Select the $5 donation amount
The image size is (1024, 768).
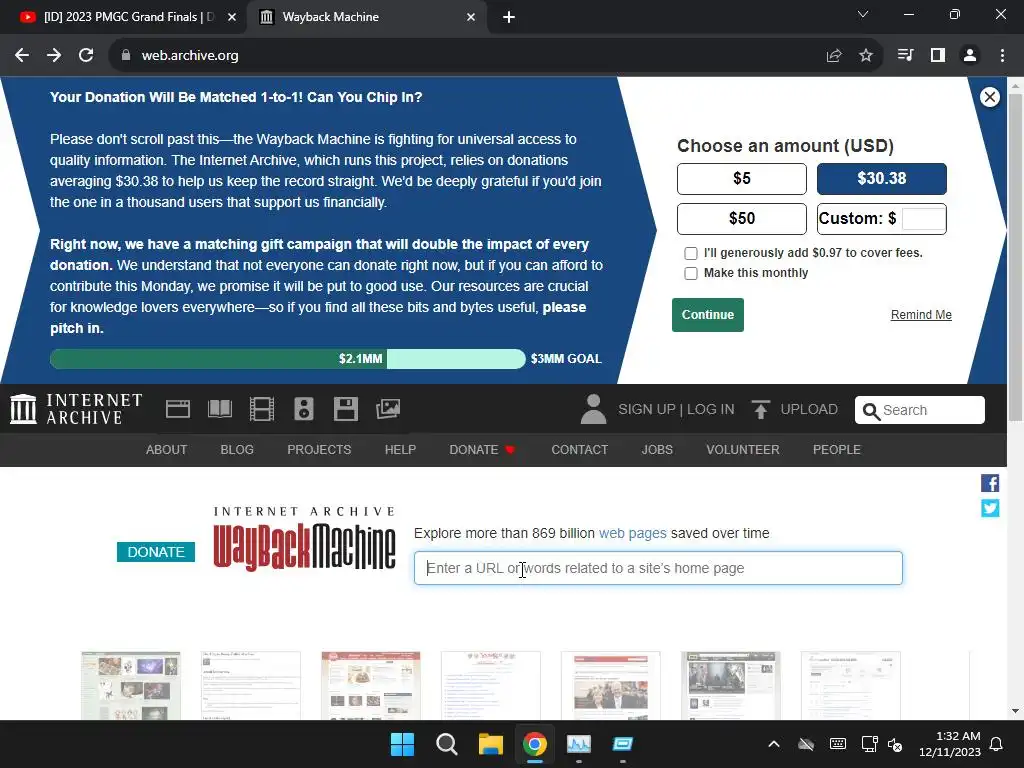point(742,179)
